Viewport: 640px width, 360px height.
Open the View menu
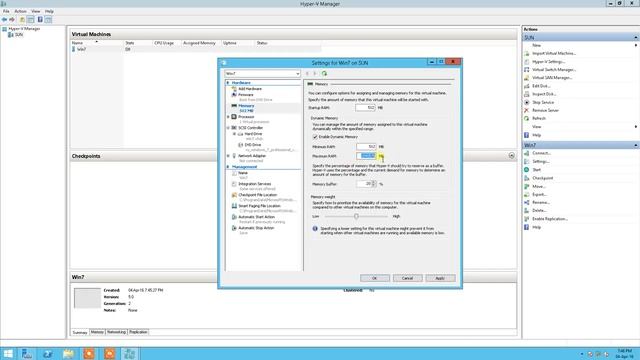click(36, 11)
